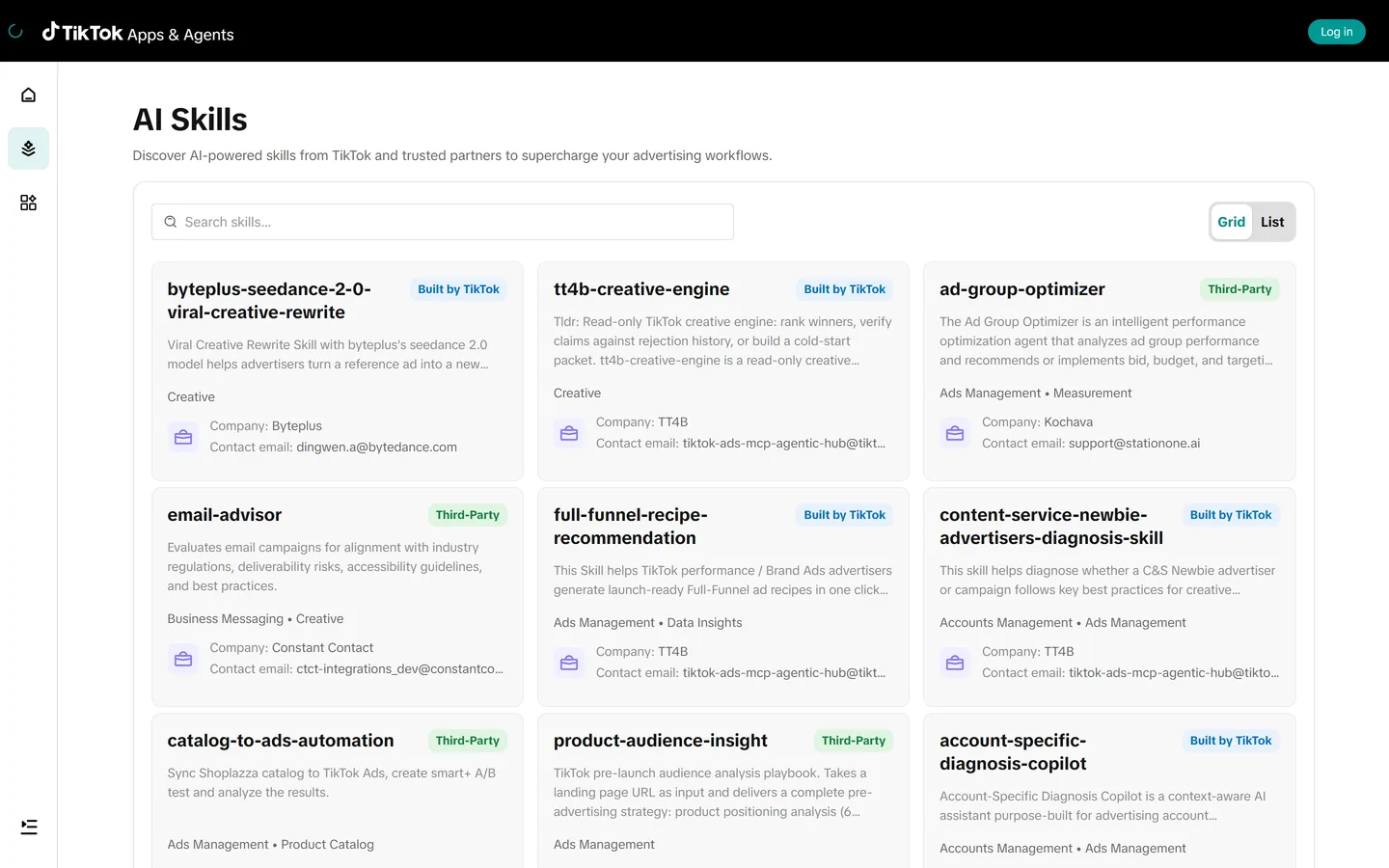Expand sidebar with the menu toggle icon
The height and width of the screenshot is (868, 1389).
point(29,827)
